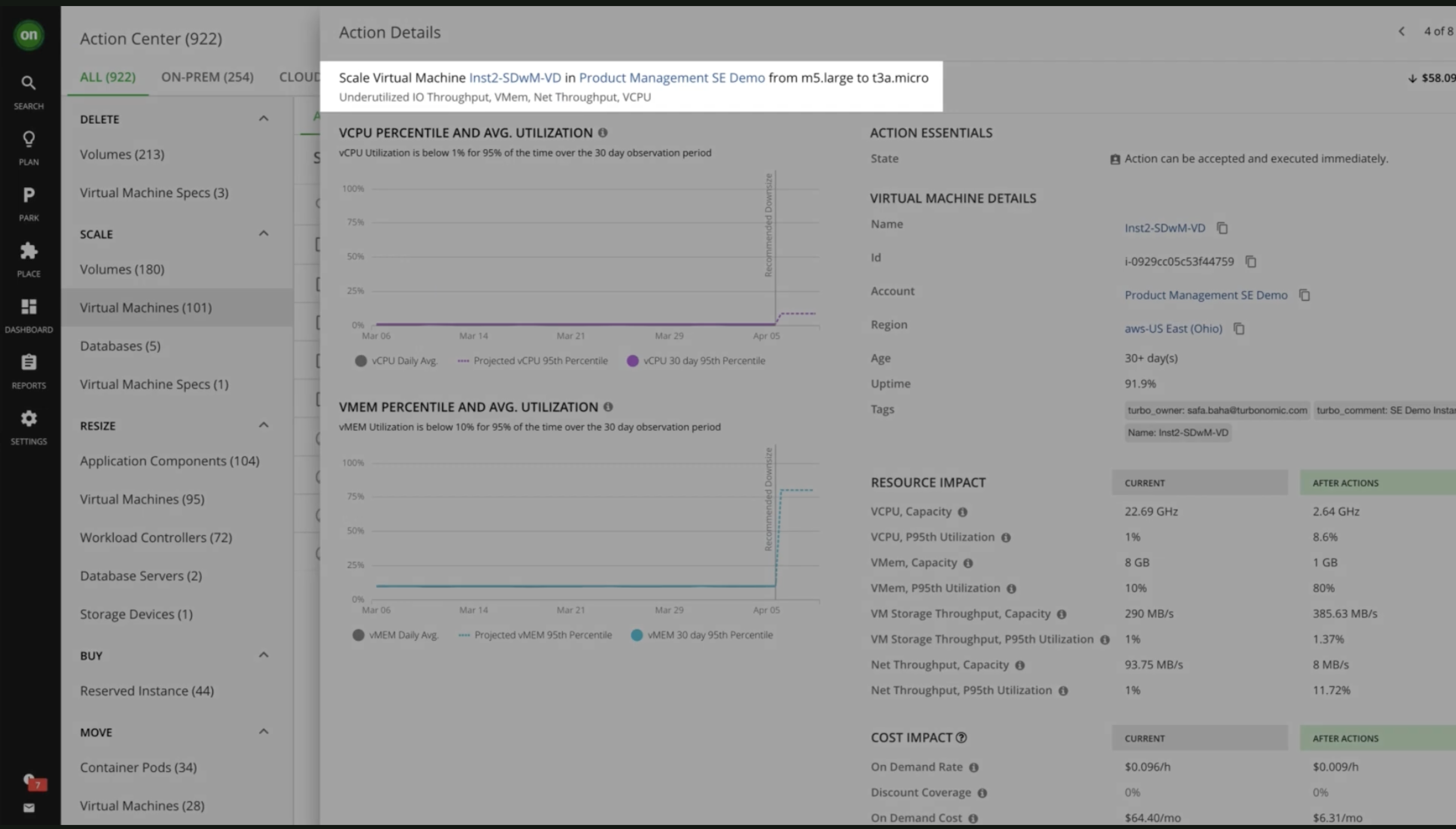
Task: Open the Search sidebar icon
Action: (28, 91)
